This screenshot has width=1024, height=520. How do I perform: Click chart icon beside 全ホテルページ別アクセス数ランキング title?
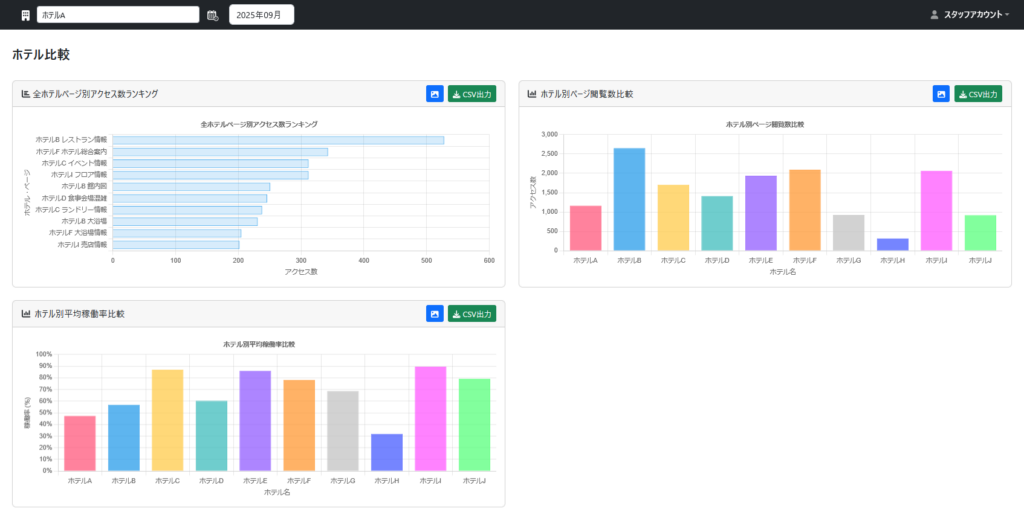(25, 94)
